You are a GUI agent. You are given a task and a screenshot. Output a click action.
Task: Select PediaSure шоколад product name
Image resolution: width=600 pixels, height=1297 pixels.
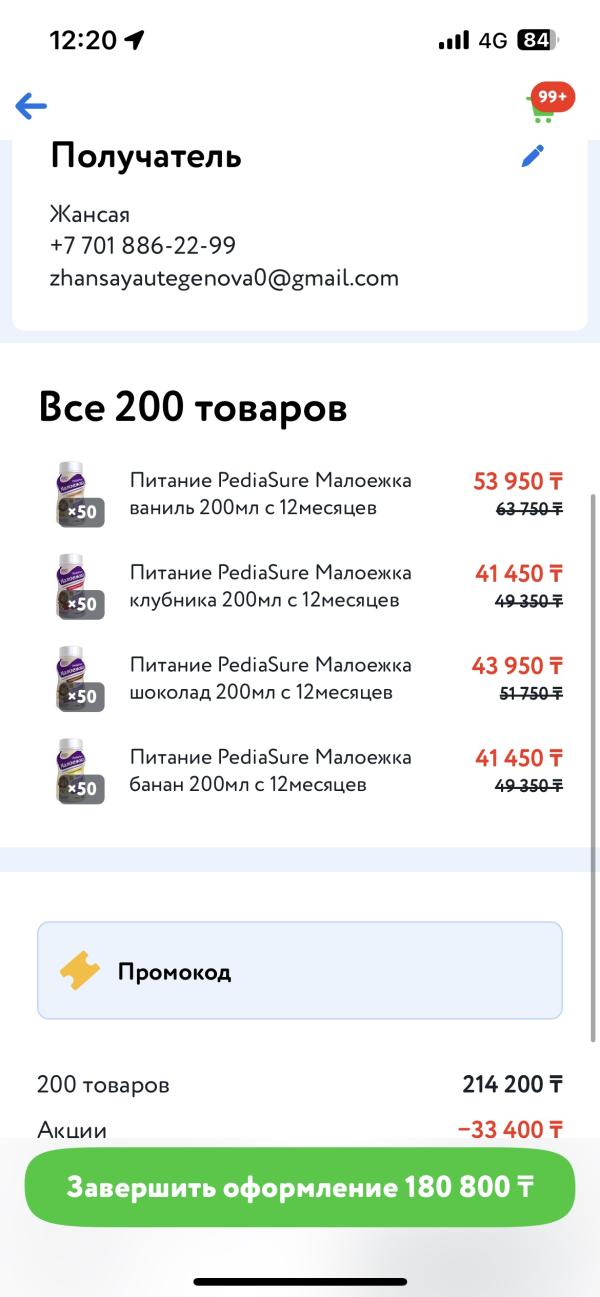pyautogui.click(x=270, y=678)
